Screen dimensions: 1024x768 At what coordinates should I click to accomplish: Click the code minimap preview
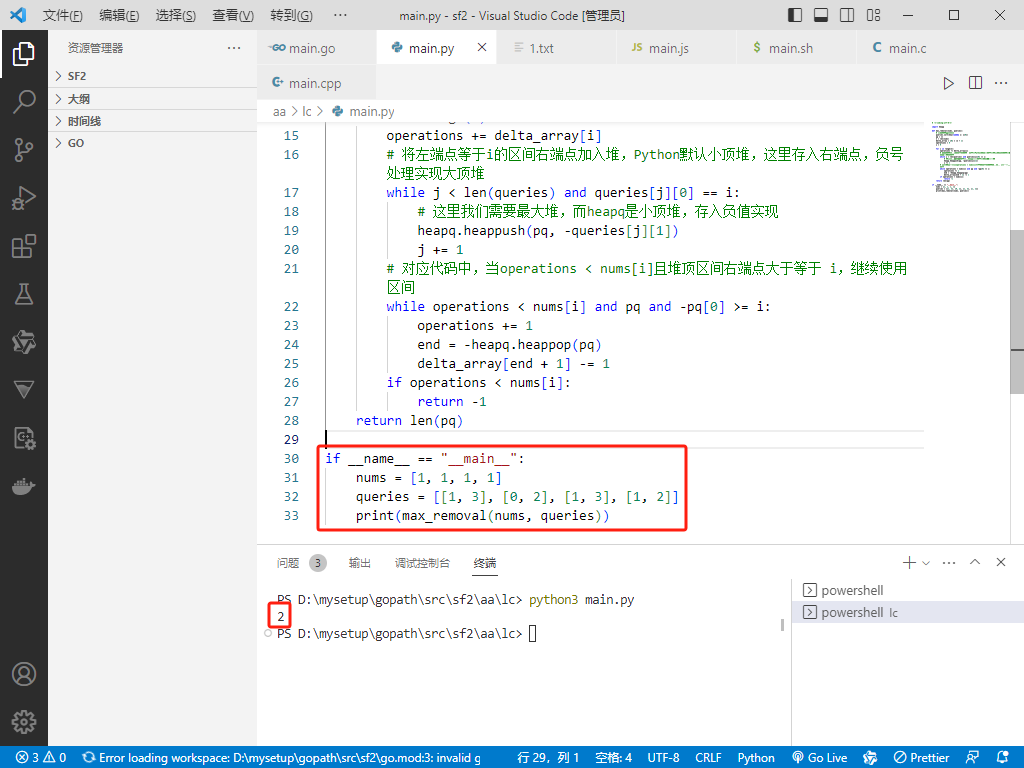coord(968,157)
